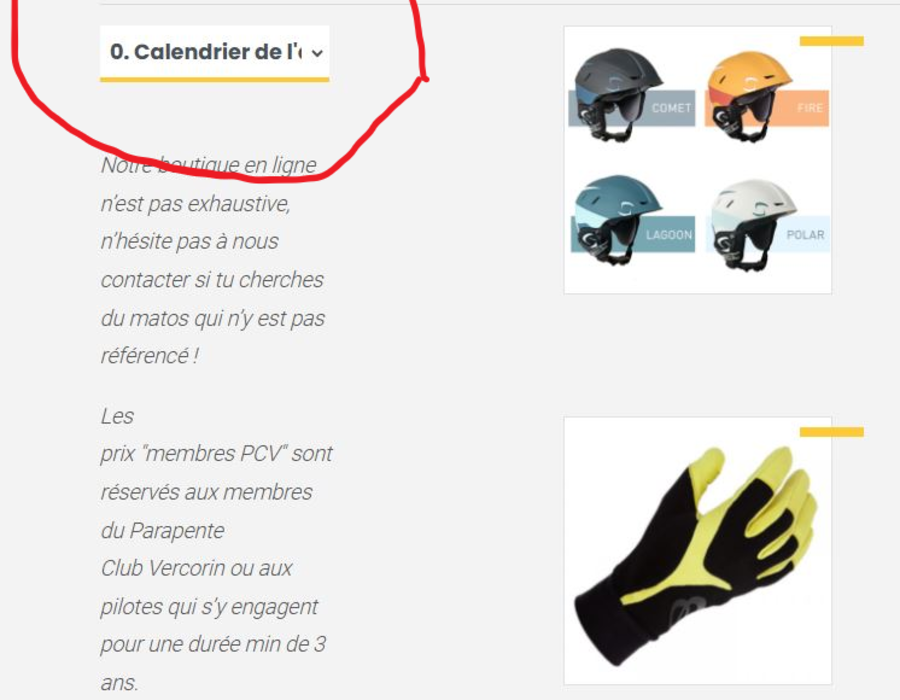Image resolution: width=900 pixels, height=700 pixels.
Task: Click the LAGOON label banner
Action: coord(669,235)
